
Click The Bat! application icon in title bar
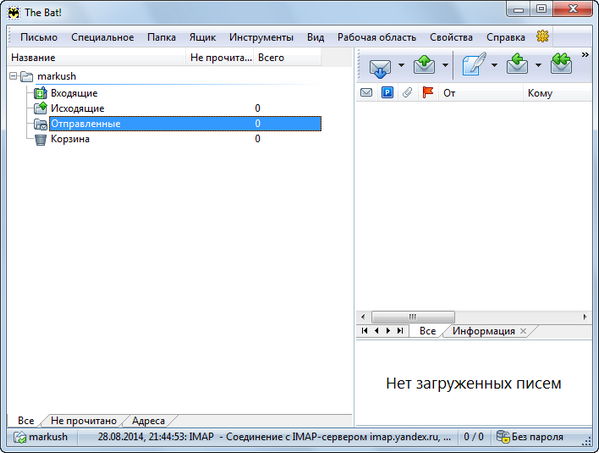[14, 13]
